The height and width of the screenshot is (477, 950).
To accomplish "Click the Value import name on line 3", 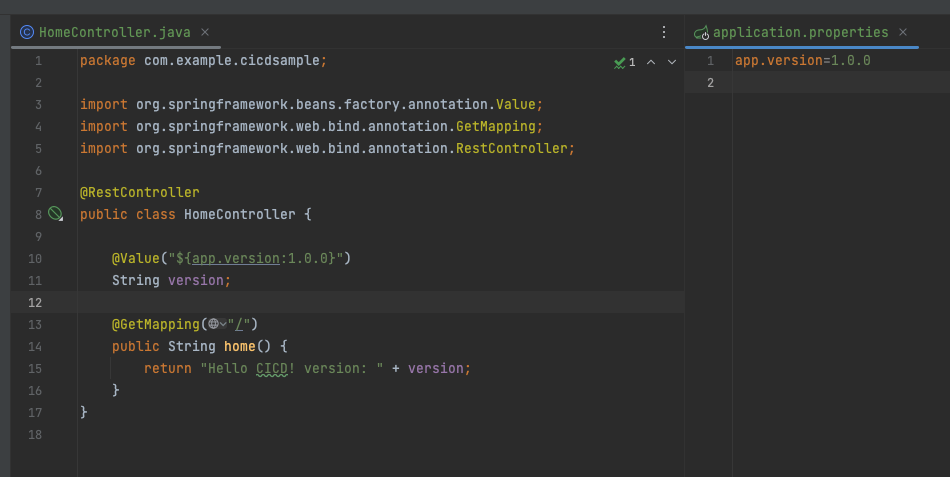I will (x=516, y=104).
